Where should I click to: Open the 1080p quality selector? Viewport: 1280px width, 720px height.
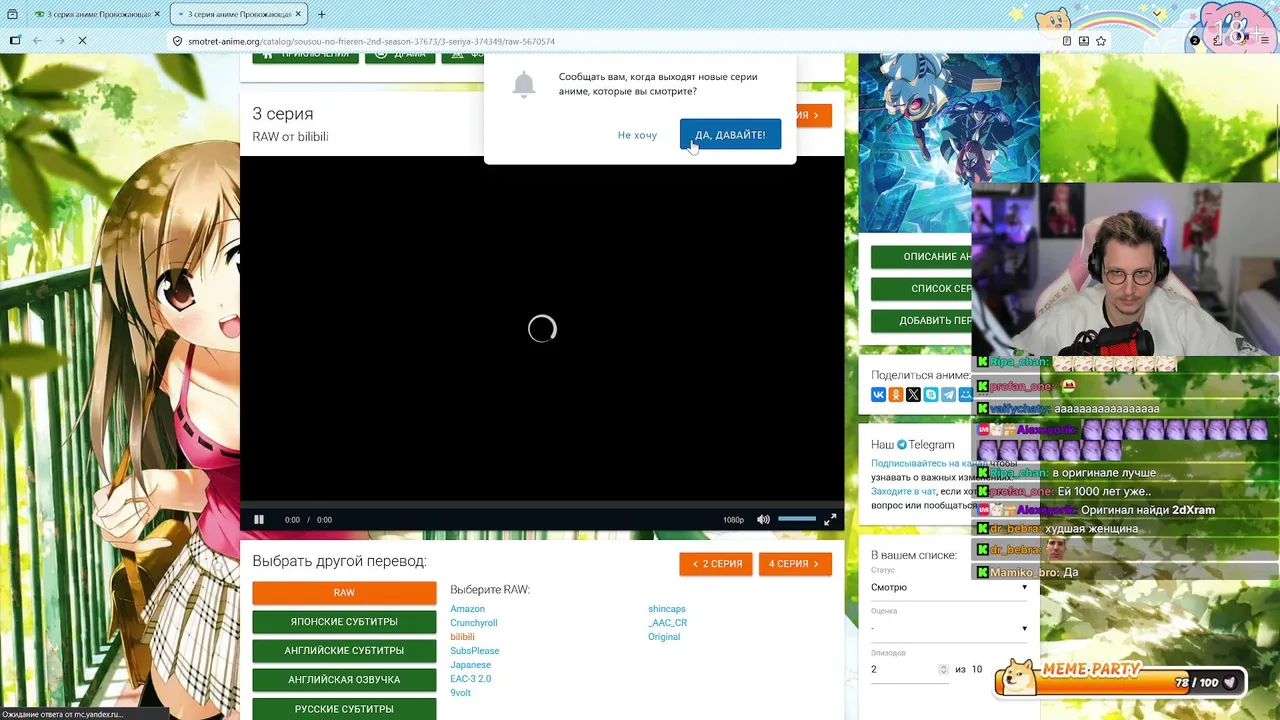point(733,520)
